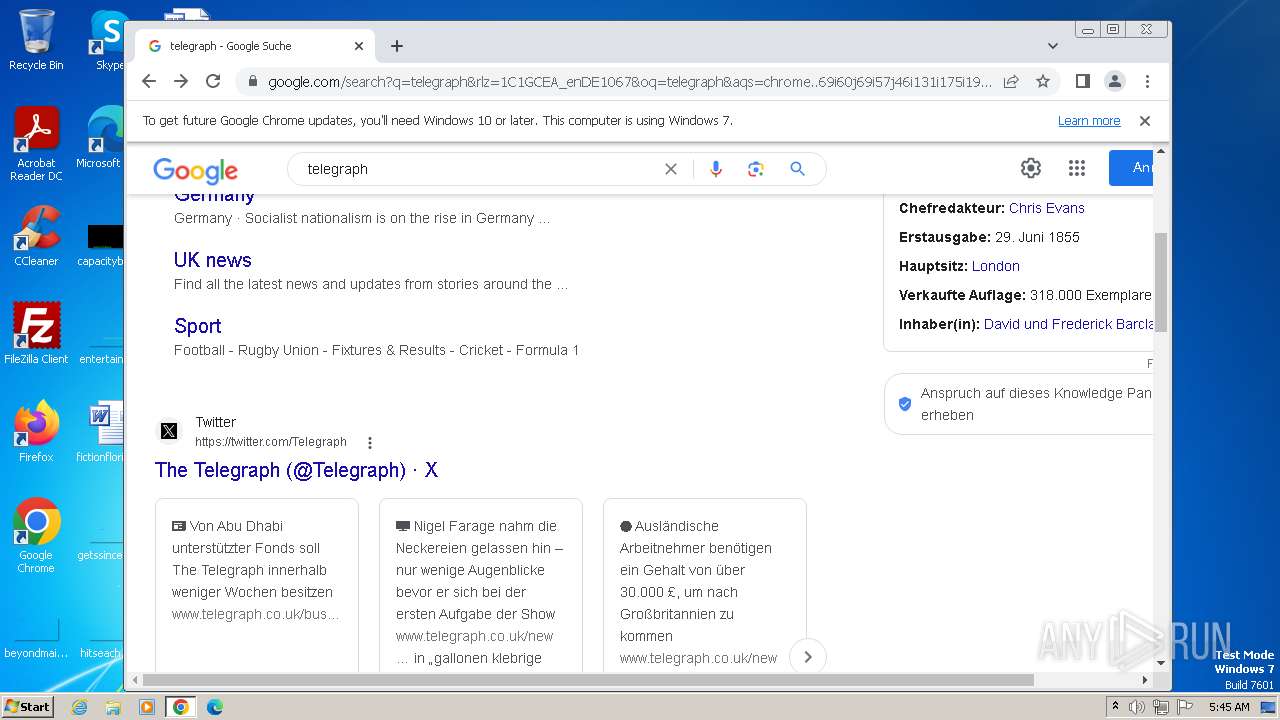This screenshot has width=1280, height=720.
Task: Open FileZilla Client desktop shortcut
Action: (36, 334)
